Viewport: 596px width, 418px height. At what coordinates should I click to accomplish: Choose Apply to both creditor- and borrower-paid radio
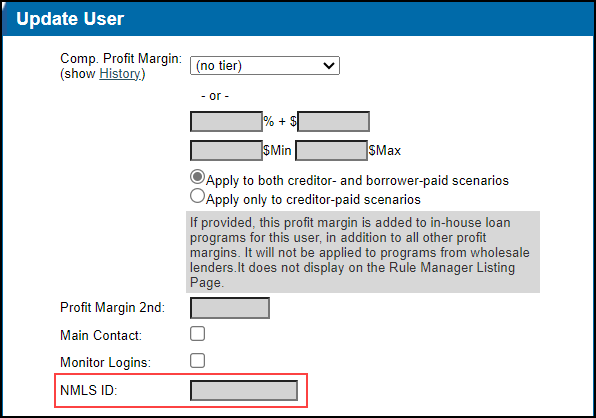pos(197,177)
